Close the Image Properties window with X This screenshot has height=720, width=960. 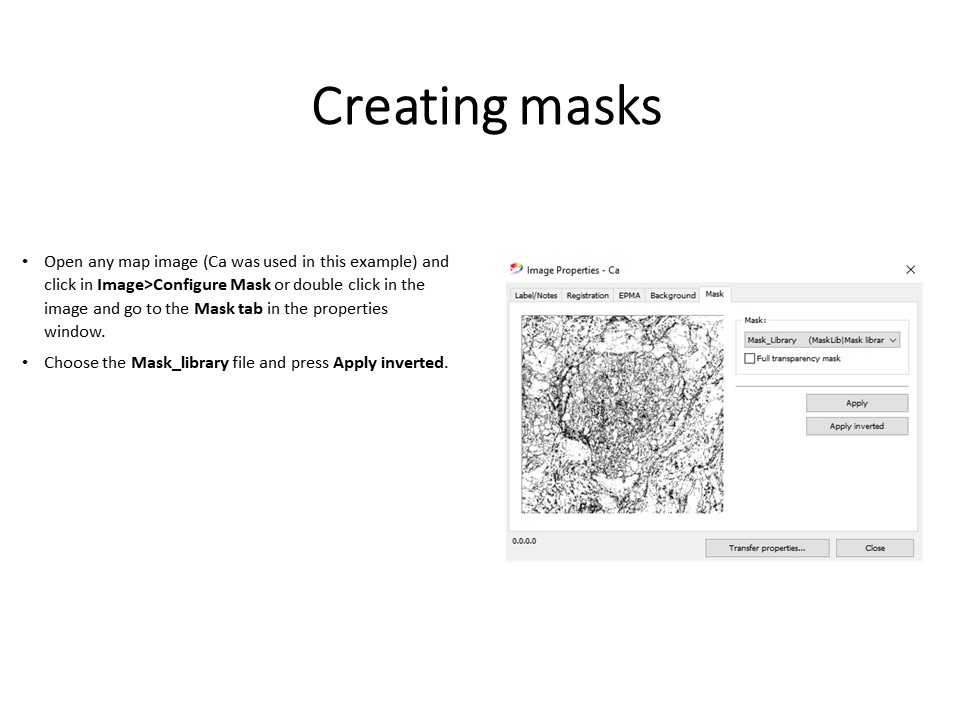(910, 270)
